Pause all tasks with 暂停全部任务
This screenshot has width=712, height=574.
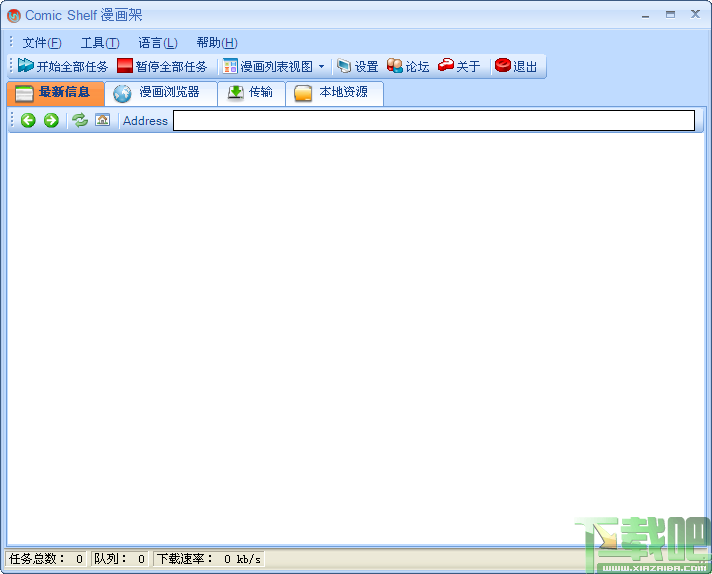tap(162, 66)
